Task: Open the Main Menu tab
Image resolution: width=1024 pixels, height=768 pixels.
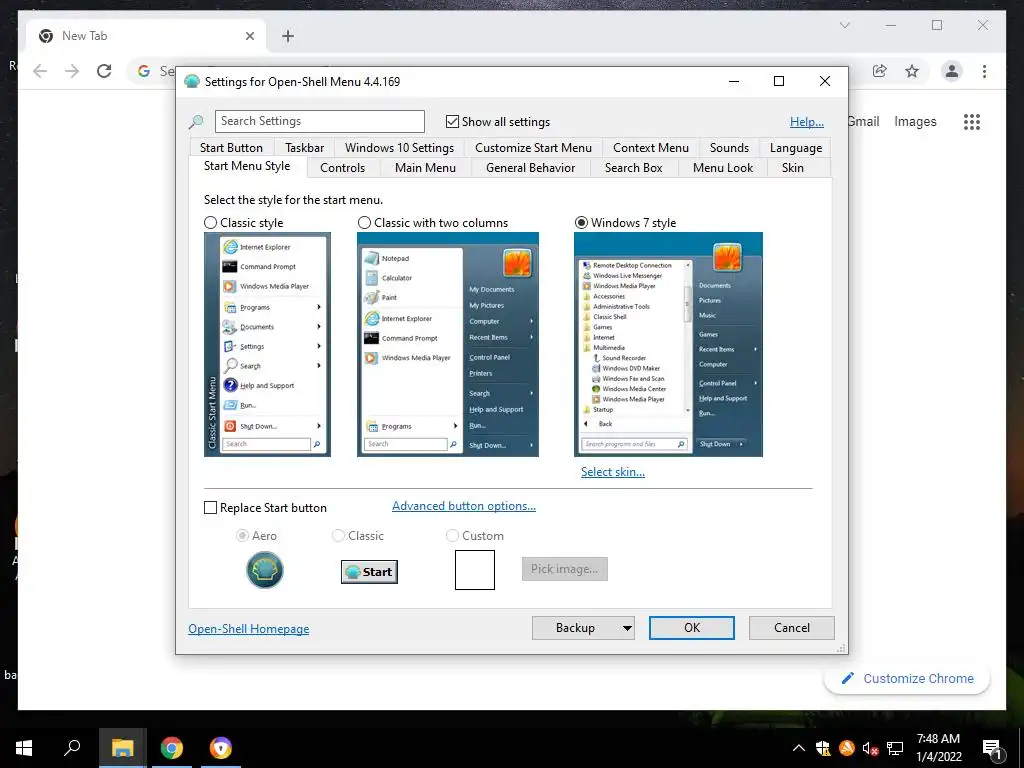Action: coord(426,168)
